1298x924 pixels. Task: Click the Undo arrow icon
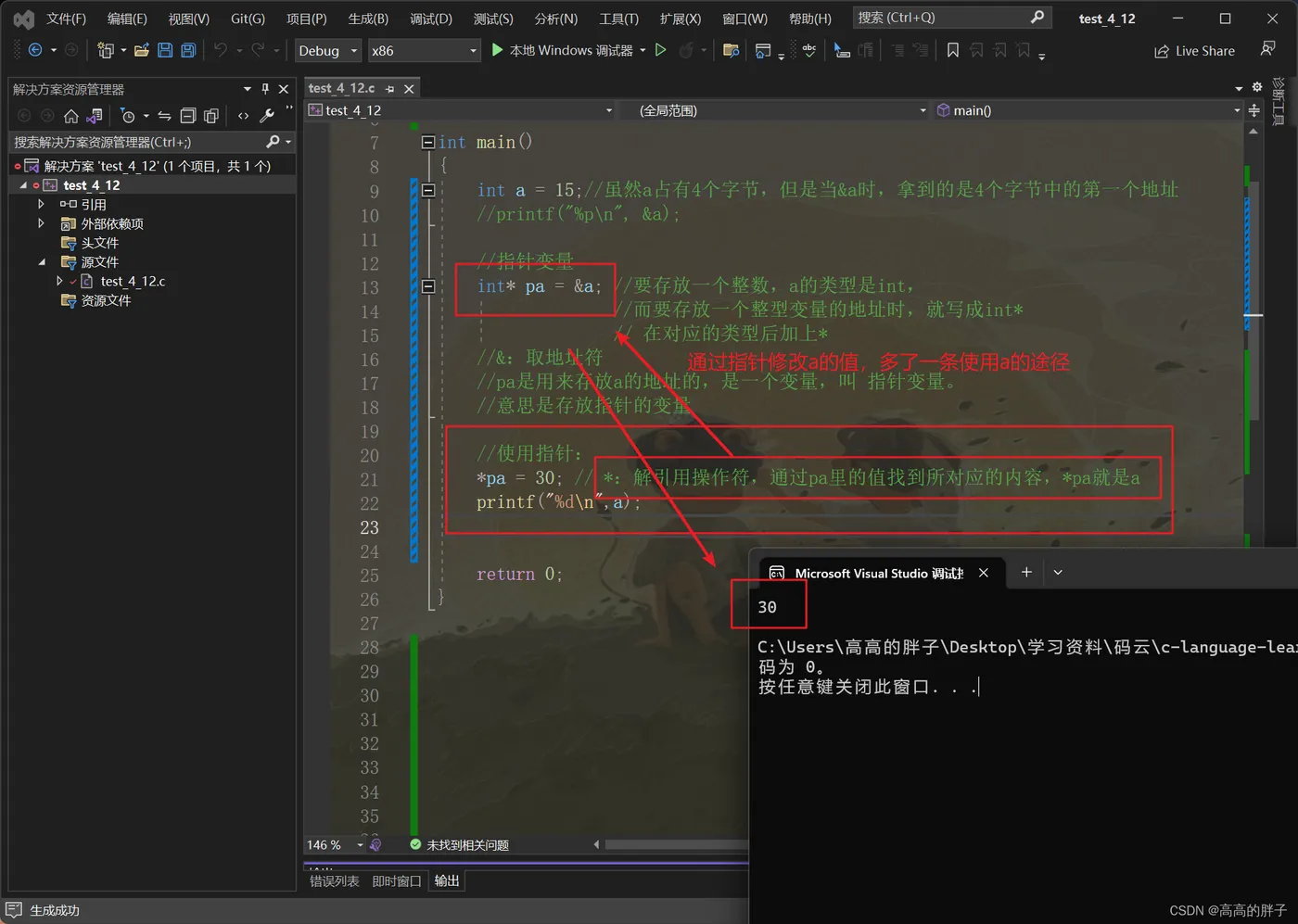point(221,50)
